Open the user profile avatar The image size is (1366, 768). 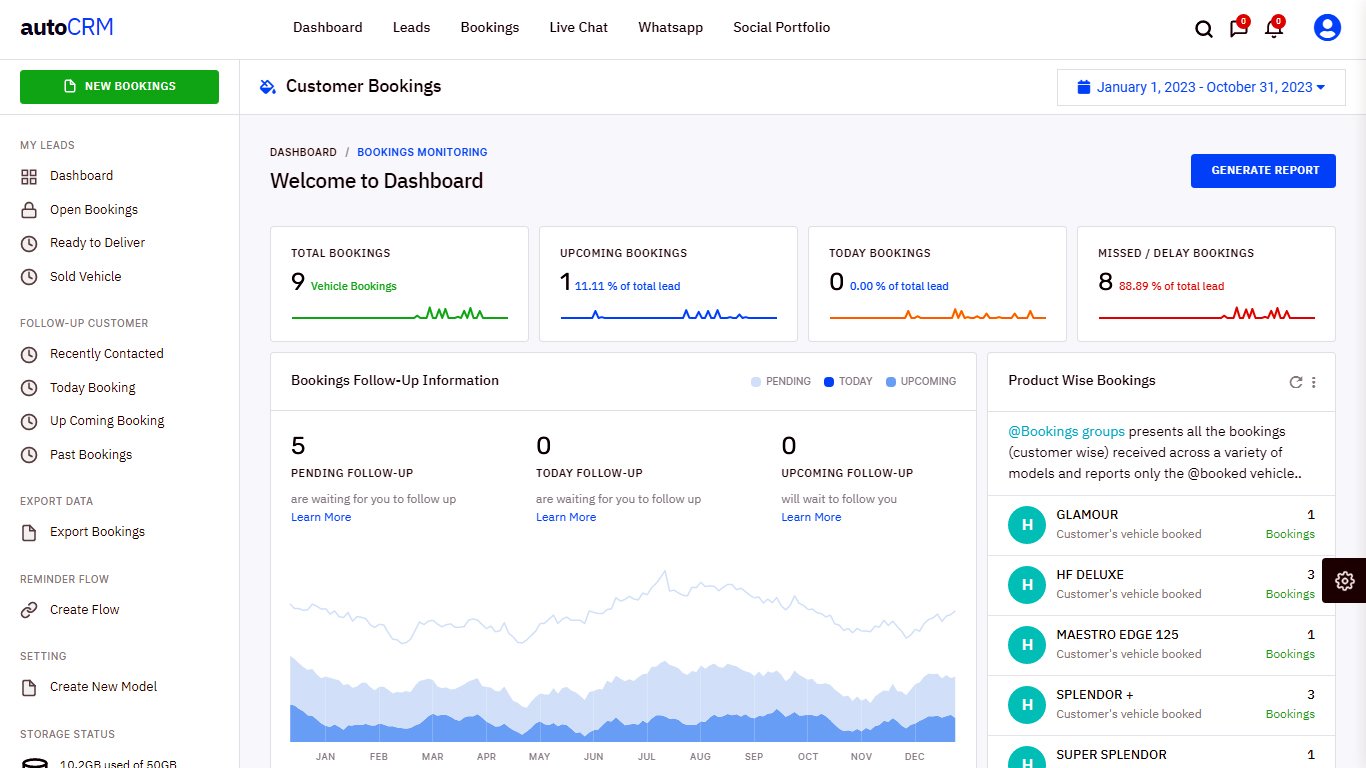coord(1327,28)
